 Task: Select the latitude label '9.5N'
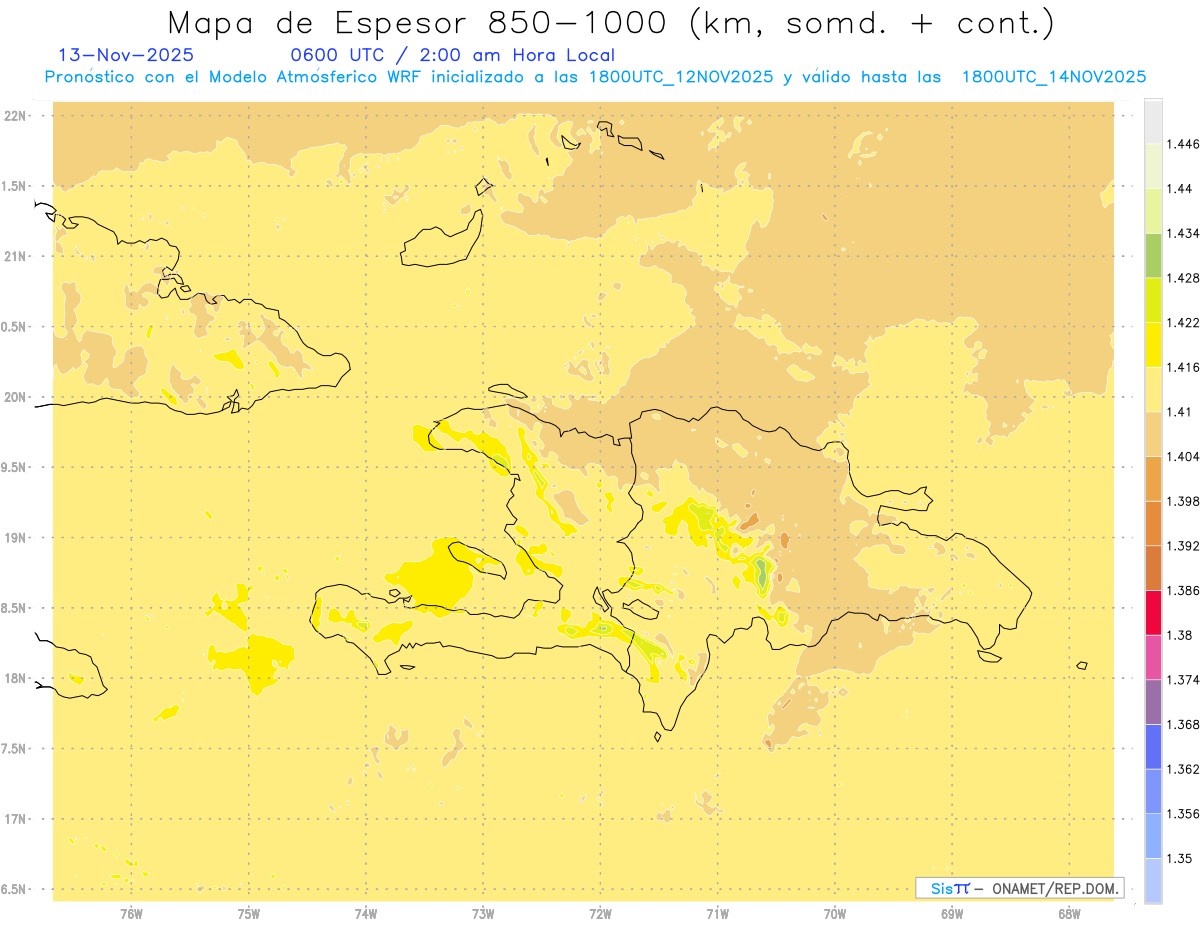tap(14, 467)
